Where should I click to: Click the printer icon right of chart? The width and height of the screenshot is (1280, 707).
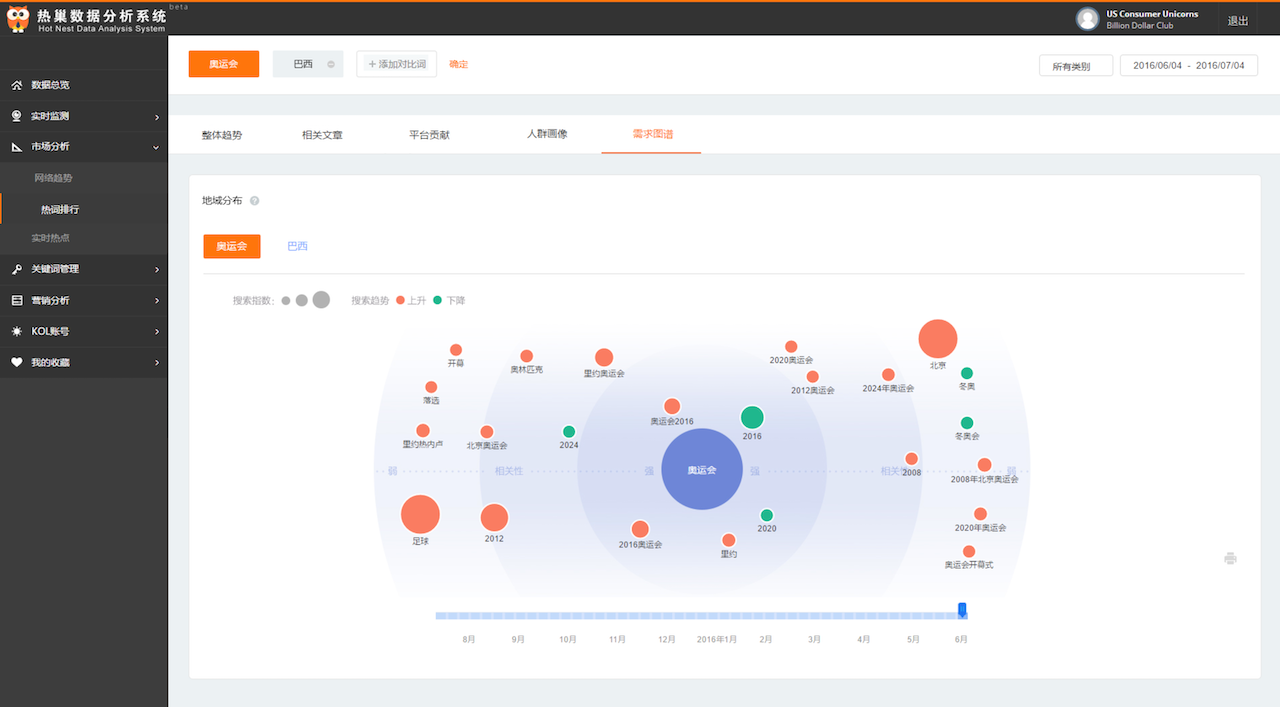pos(1230,558)
